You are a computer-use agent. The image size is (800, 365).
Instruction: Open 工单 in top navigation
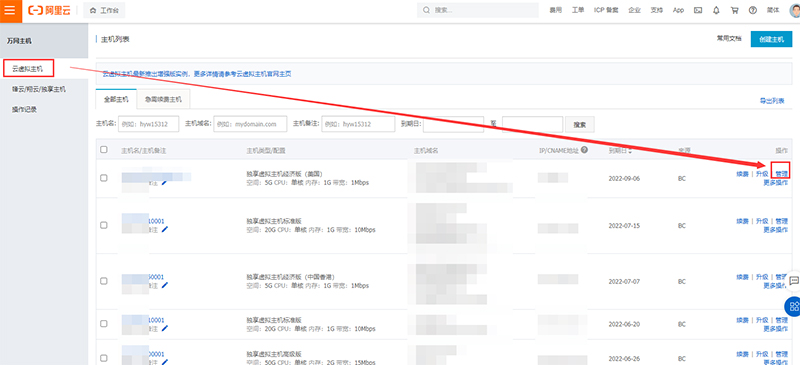[x=578, y=10]
